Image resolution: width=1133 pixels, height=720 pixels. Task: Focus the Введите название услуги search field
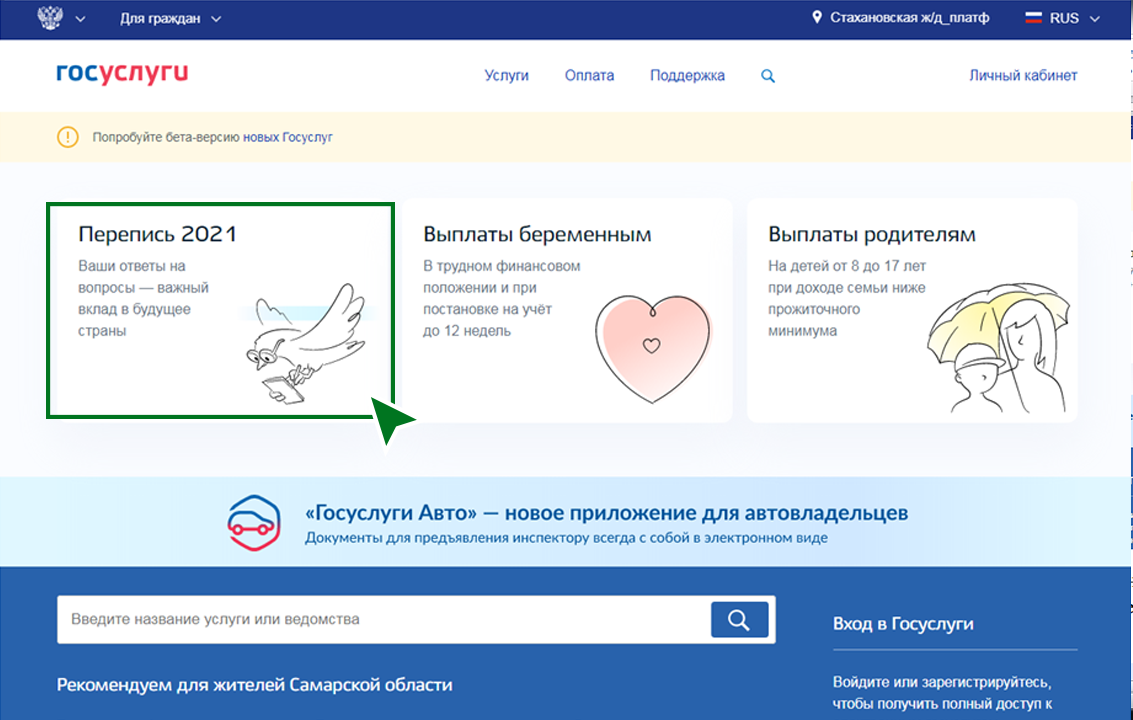click(x=384, y=620)
